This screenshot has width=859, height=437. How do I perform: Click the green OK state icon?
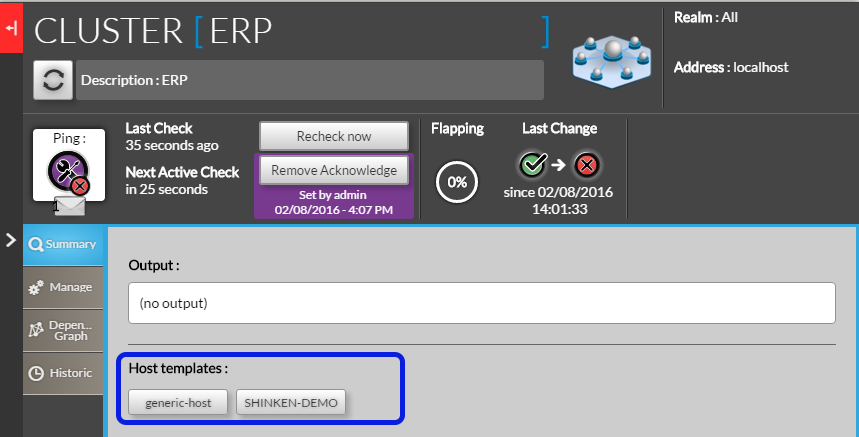click(x=532, y=163)
